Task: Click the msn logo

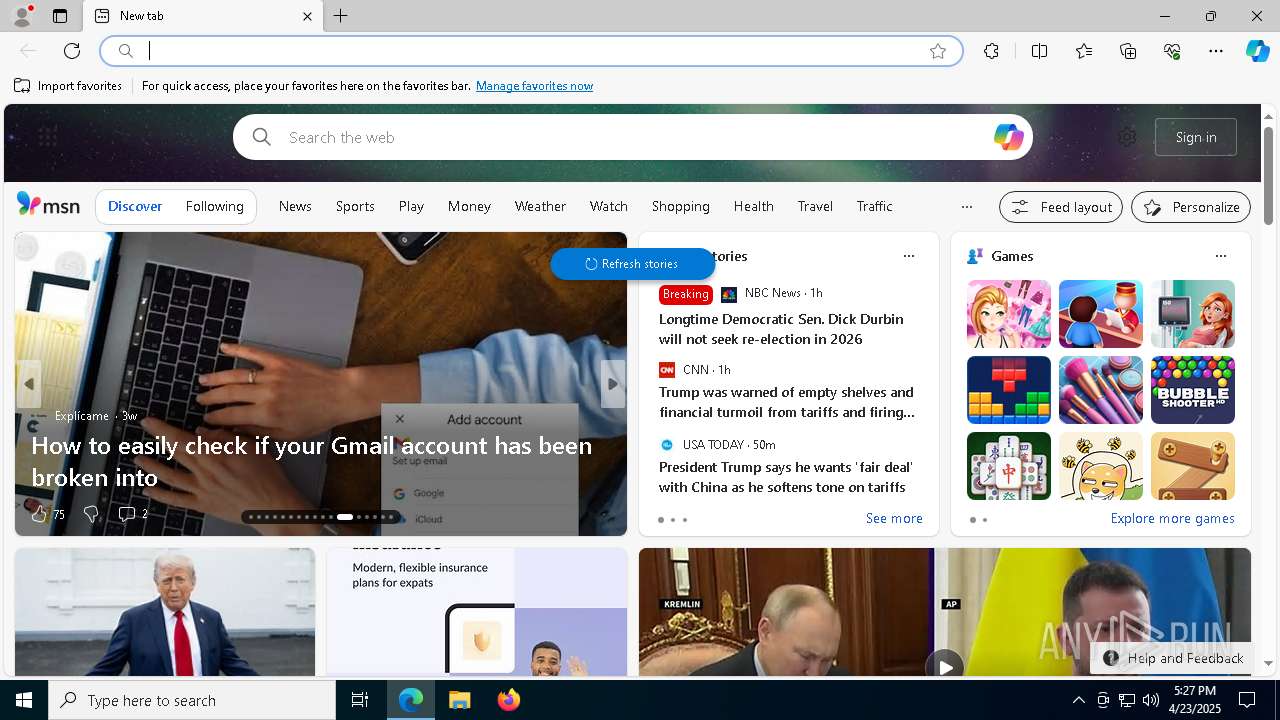Action: coord(48,205)
